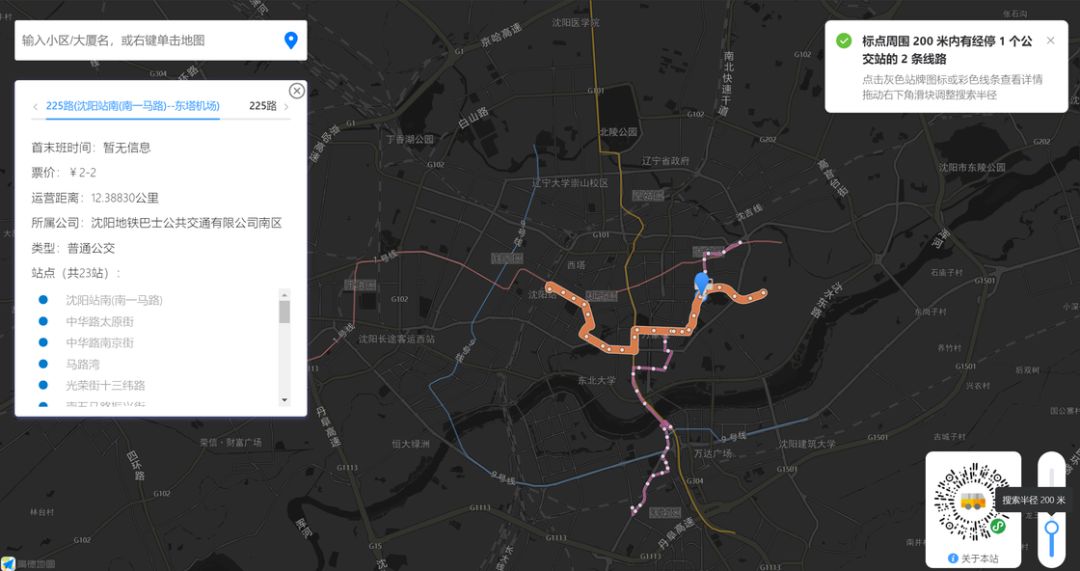Click the green checkmark notification icon
The height and width of the screenshot is (571, 1080).
point(844,41)
